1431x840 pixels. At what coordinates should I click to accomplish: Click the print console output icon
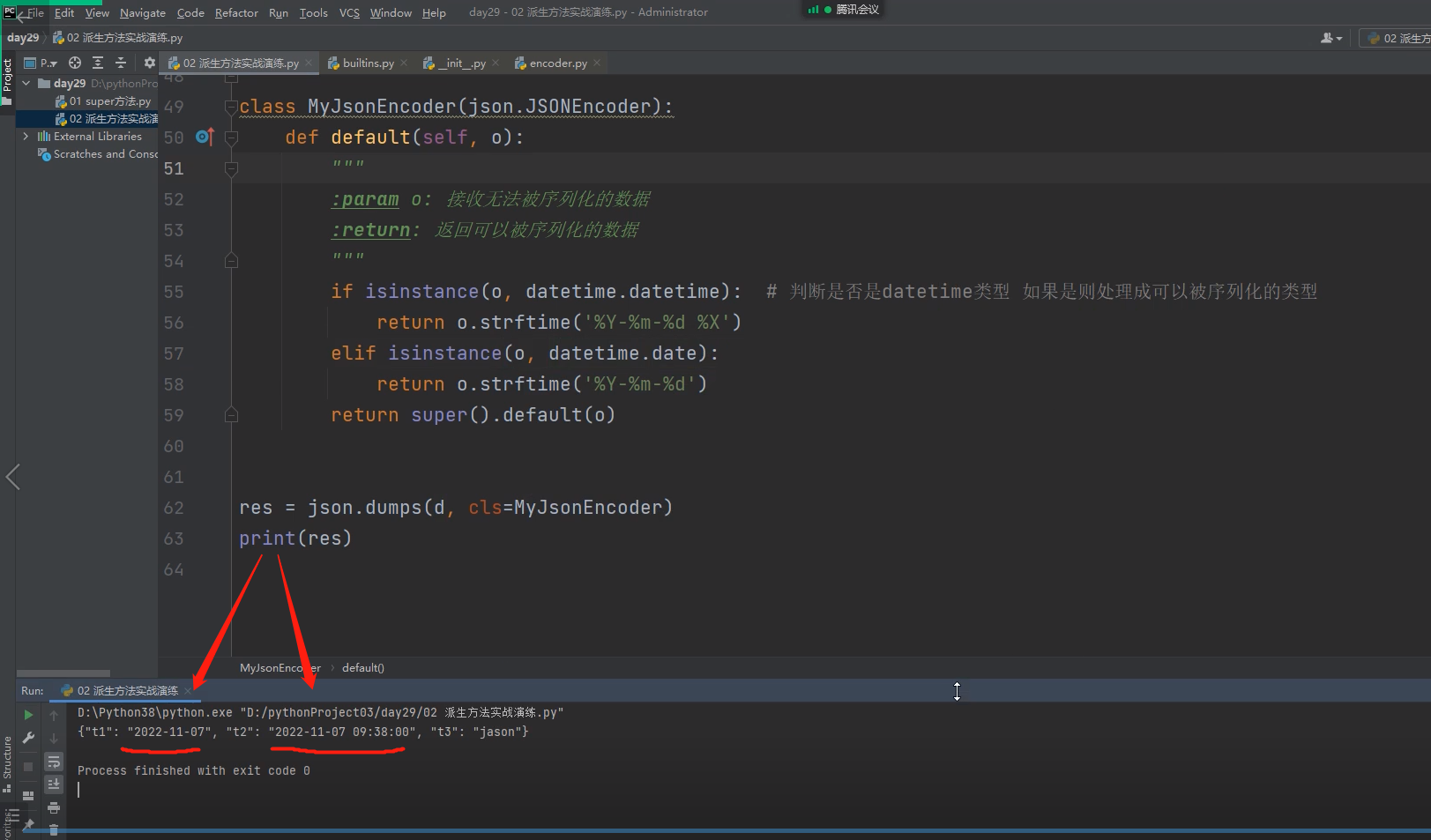tap(54, 807)
